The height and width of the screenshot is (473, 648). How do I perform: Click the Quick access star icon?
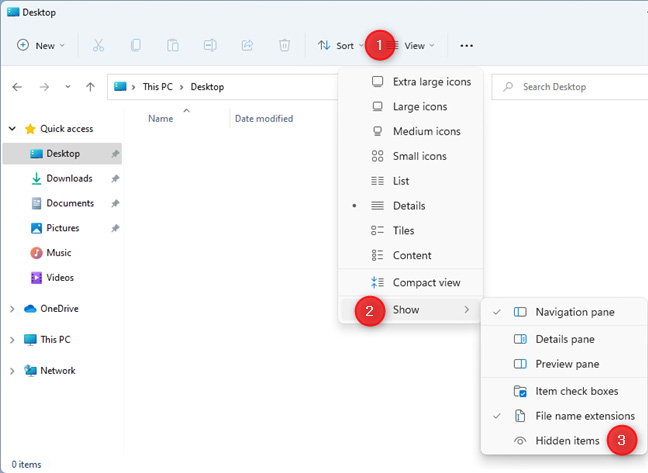[x=30, y=129]
